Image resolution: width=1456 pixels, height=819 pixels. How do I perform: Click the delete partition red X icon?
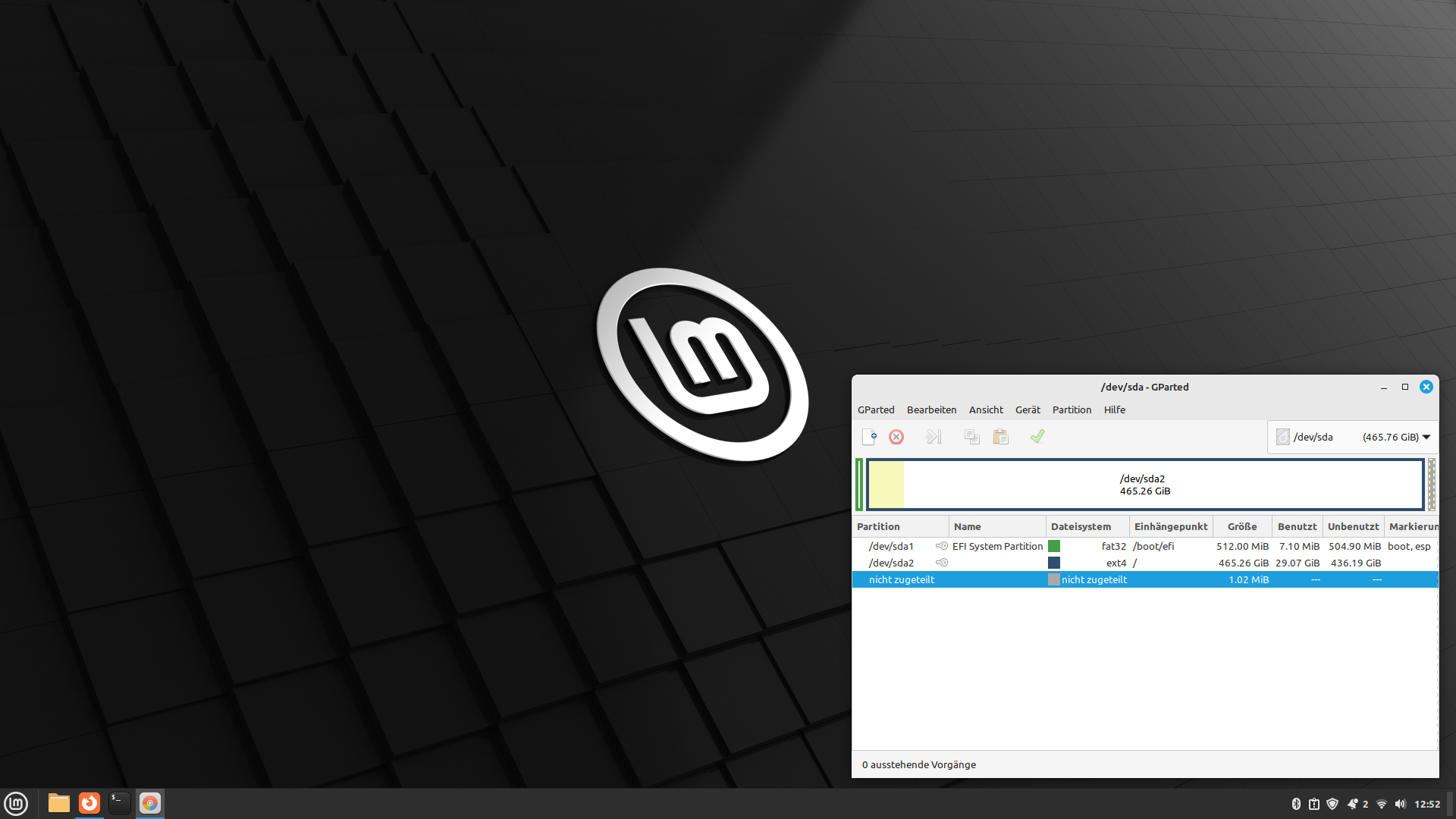[x=896, y=437]
